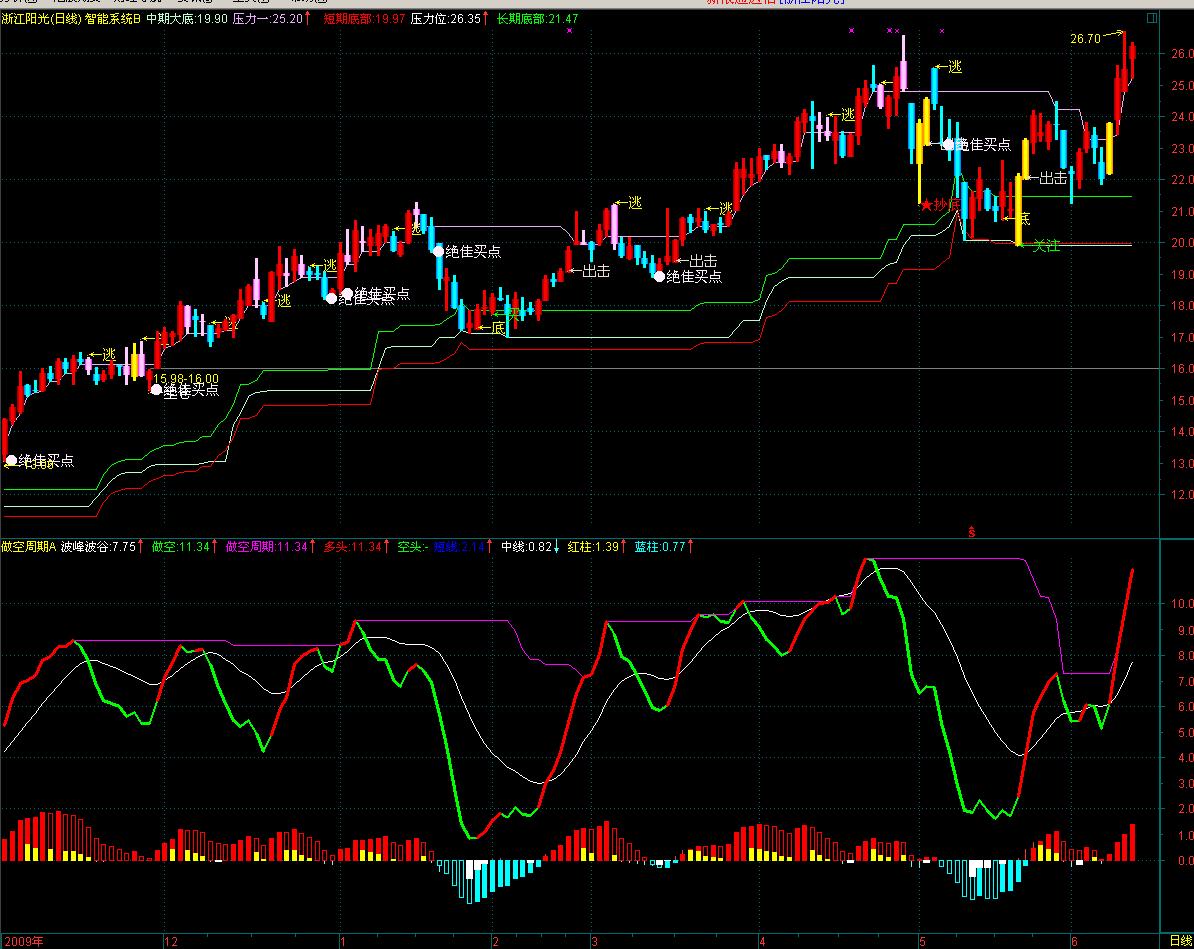Viewport: 1194px width, 949px height.
Task: Click the 2009年 label on time axis
Action: [x=23, y=941]
